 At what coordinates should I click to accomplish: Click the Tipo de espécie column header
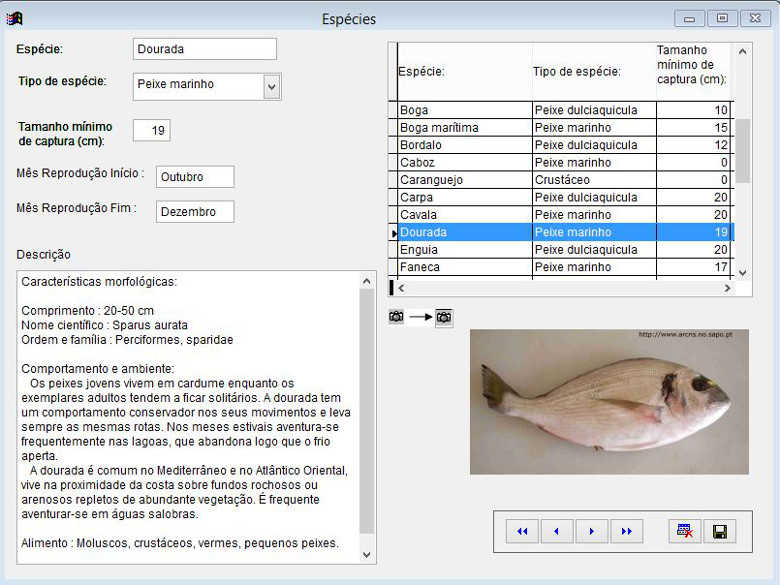click(x=594, y=72)
